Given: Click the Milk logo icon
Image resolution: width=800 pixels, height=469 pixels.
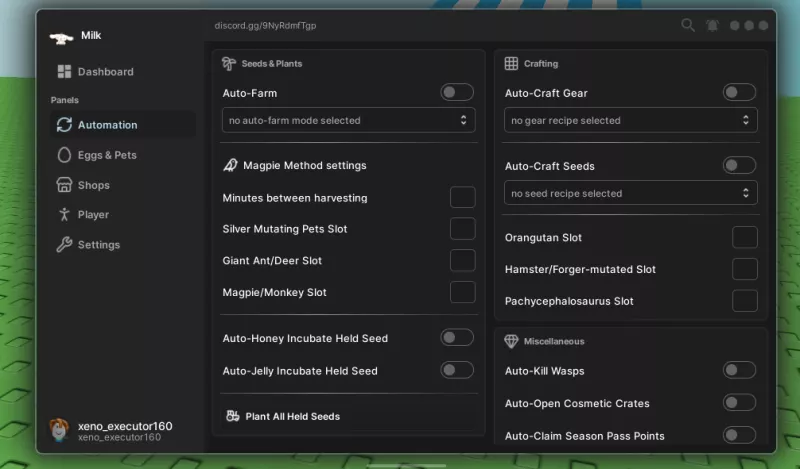Looking at the screenshot, I should pyautogui.click(x=61, y=38).
